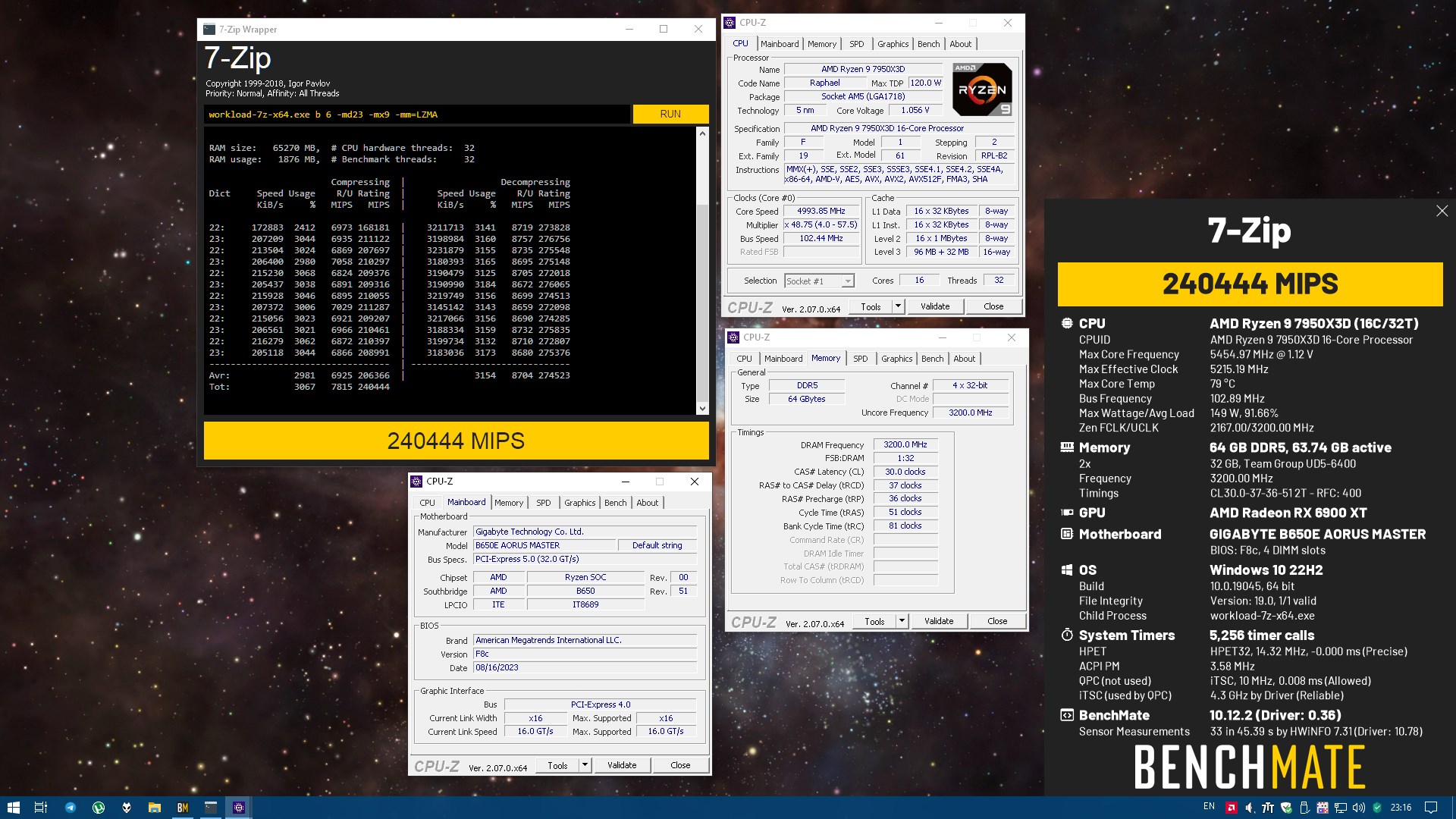Click the muted speaker tray icon beside AMD

(1250, 808)
